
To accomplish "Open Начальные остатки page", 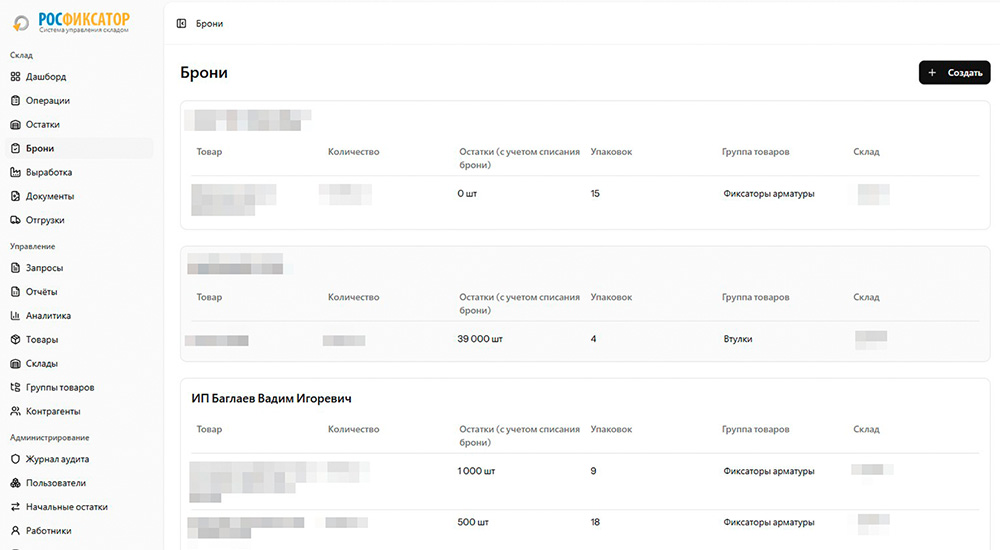I will [x=79, y=507].
